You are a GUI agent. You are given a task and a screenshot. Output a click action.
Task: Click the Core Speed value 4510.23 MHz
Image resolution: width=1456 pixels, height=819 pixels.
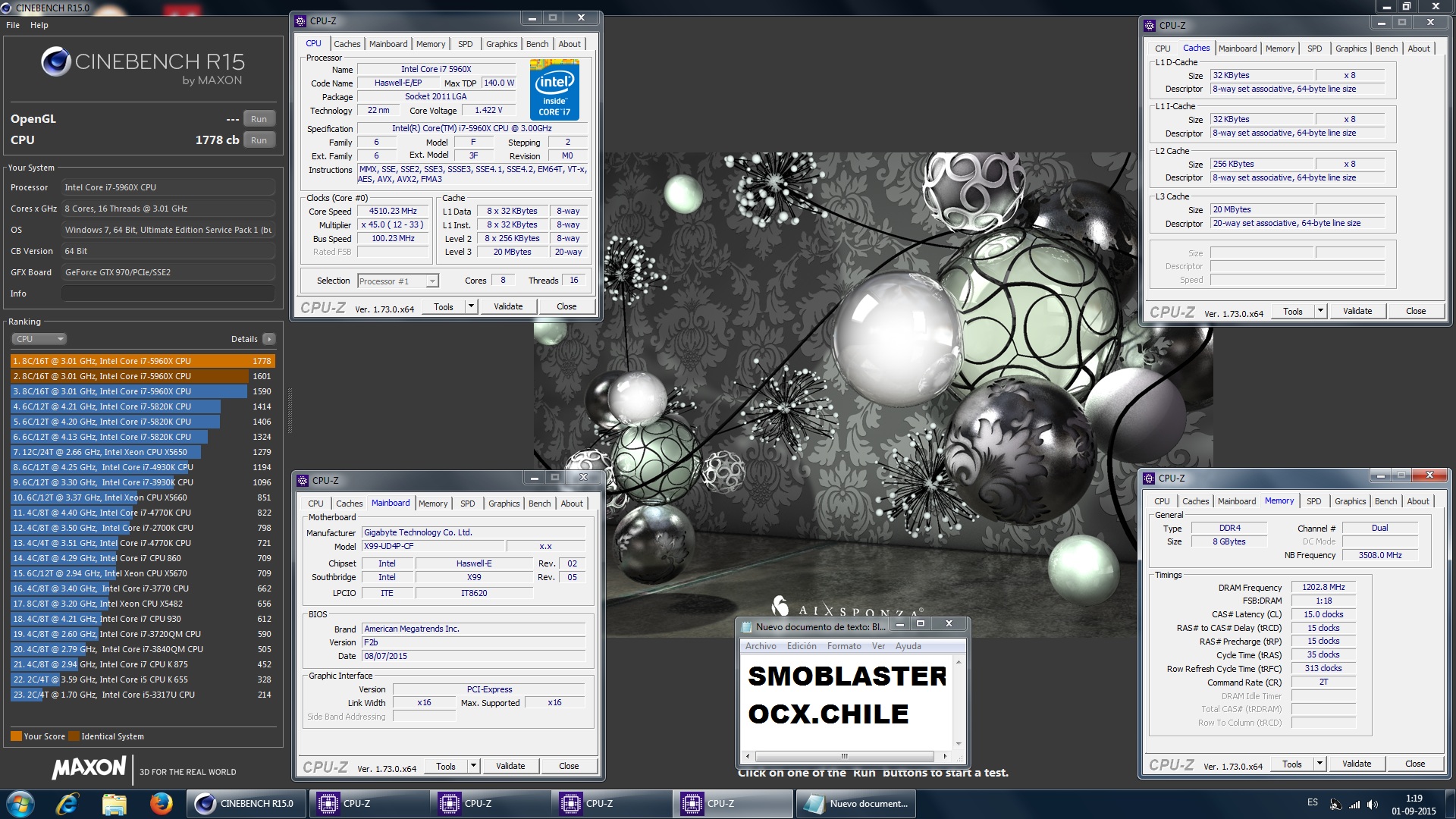[x=393, y=211]
